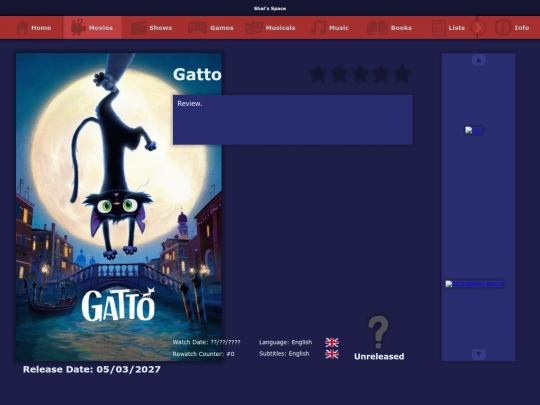Go to the Books section

389,28
